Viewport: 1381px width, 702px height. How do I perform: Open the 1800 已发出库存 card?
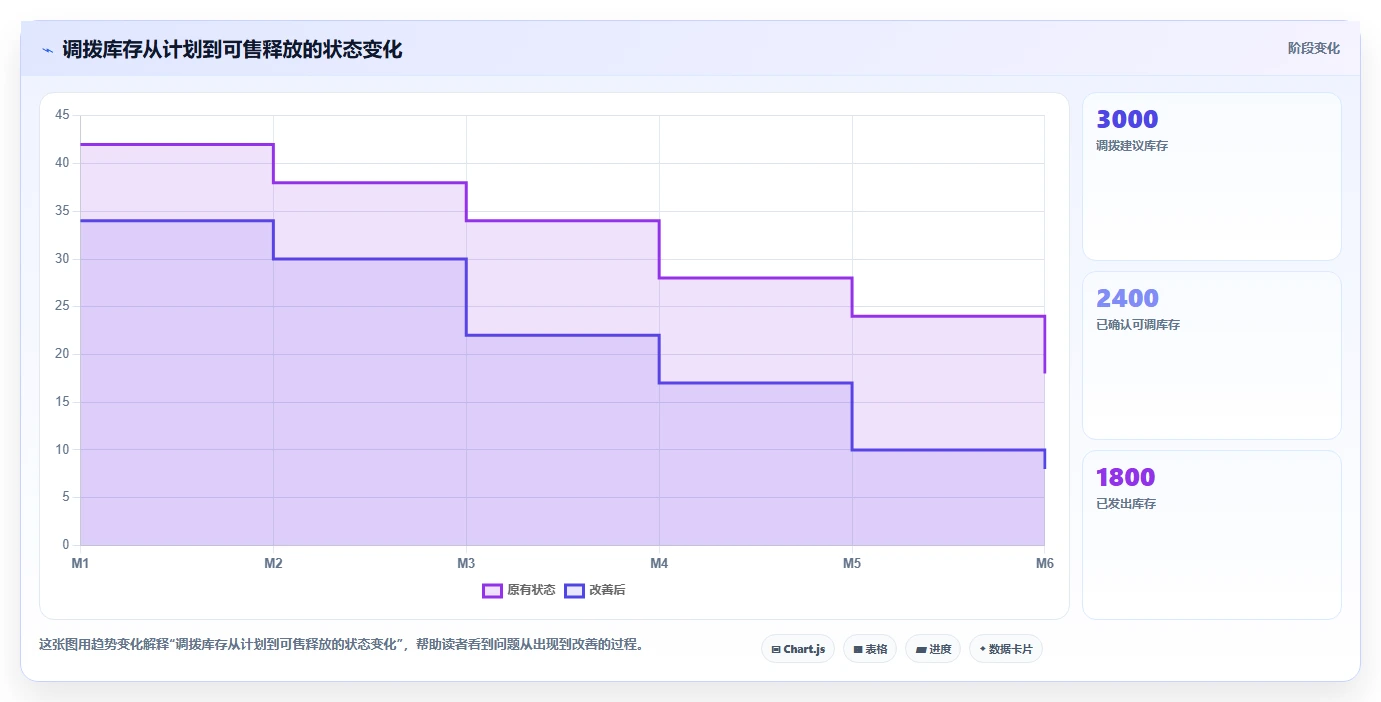pos(1212,534)
